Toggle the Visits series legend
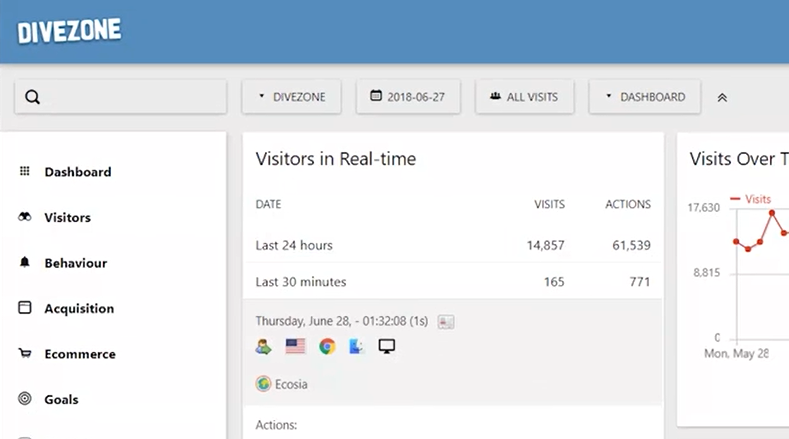 pos(751,199)
